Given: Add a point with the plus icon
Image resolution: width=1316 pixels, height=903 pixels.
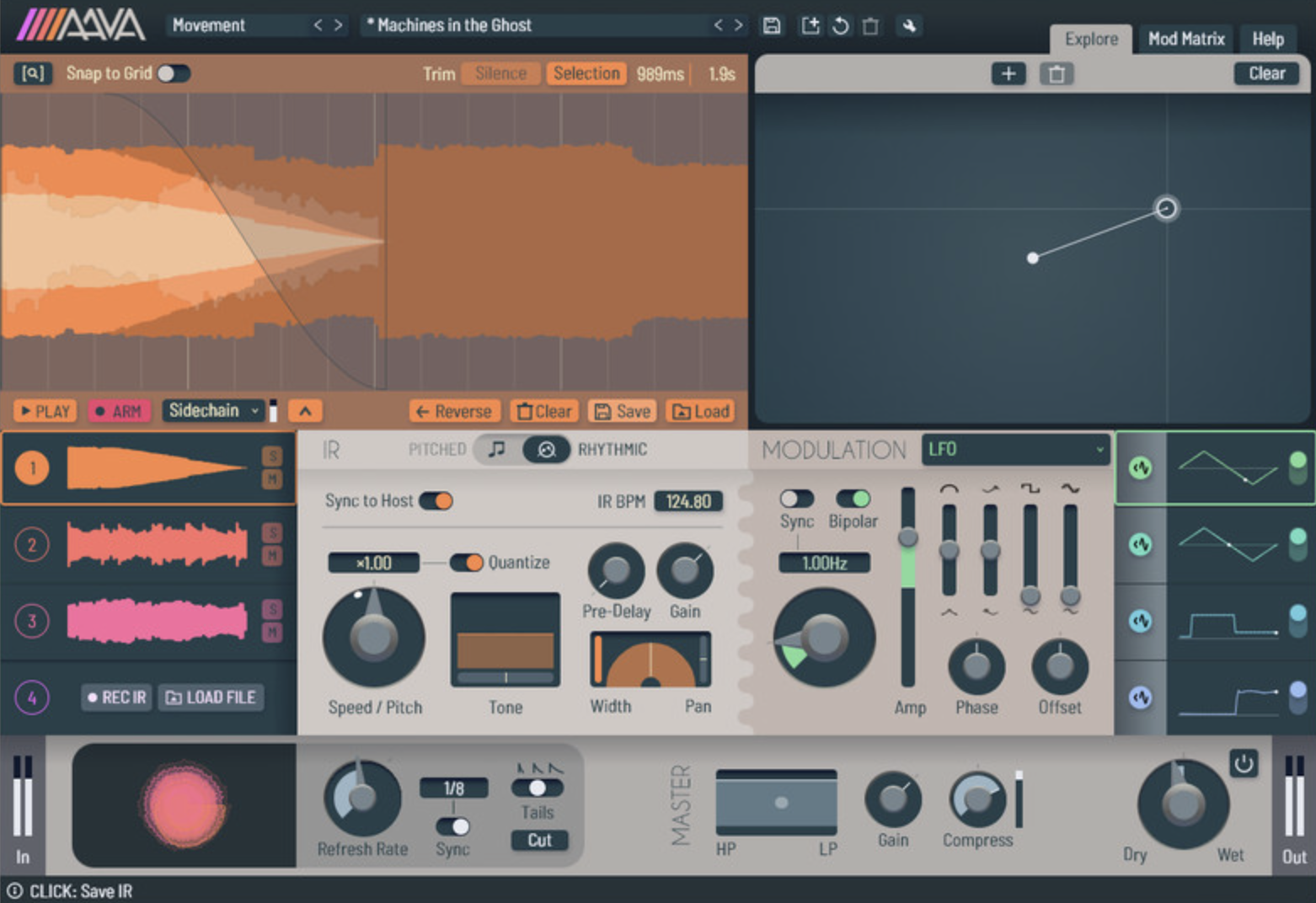Looking at the screenshot, I should point(1008,74).
